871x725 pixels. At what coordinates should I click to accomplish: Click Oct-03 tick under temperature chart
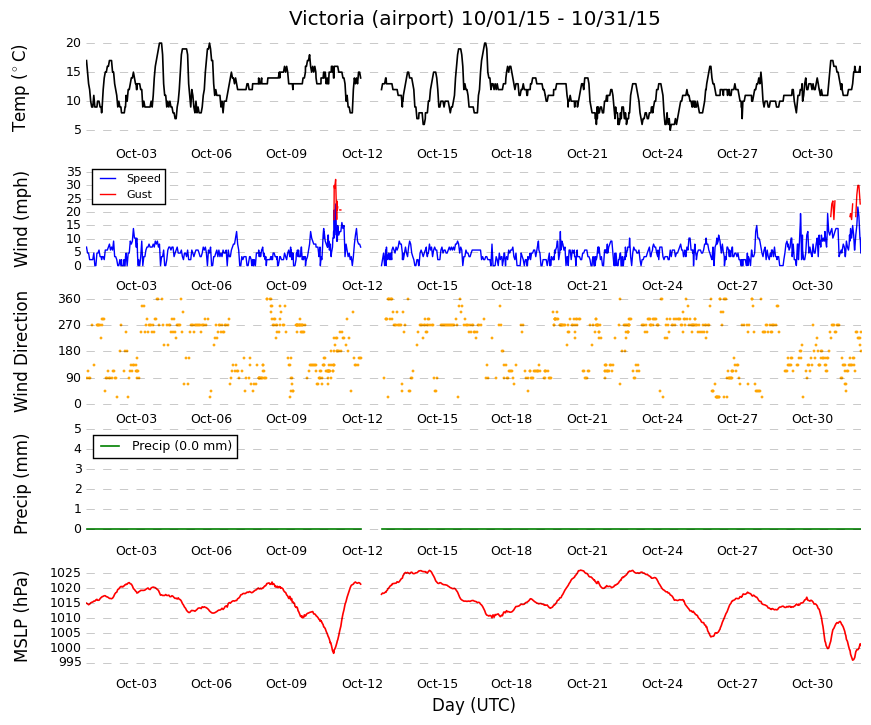[136, 154]
